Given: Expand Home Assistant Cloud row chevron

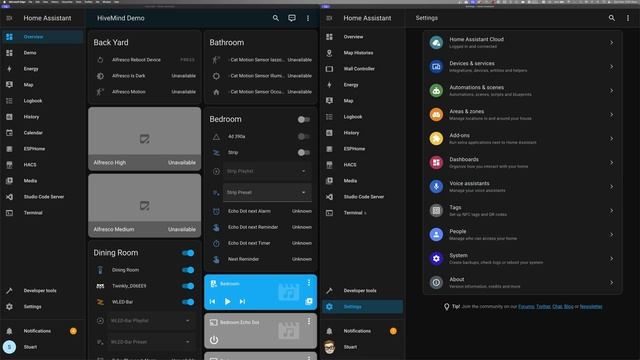Looking at the screenshot, I should 611,42.
